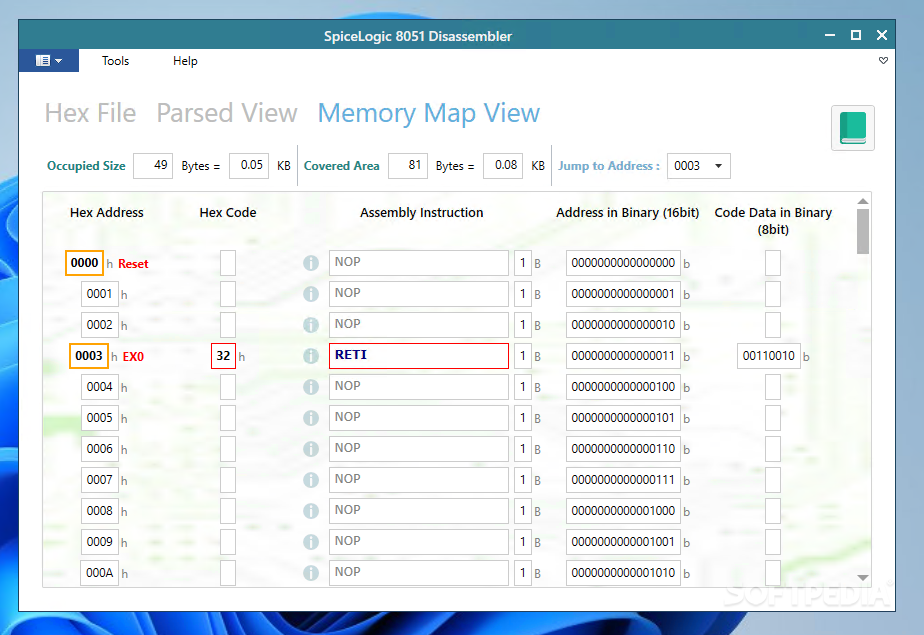Click the 0000 Reset hex address box

point(85,263)
